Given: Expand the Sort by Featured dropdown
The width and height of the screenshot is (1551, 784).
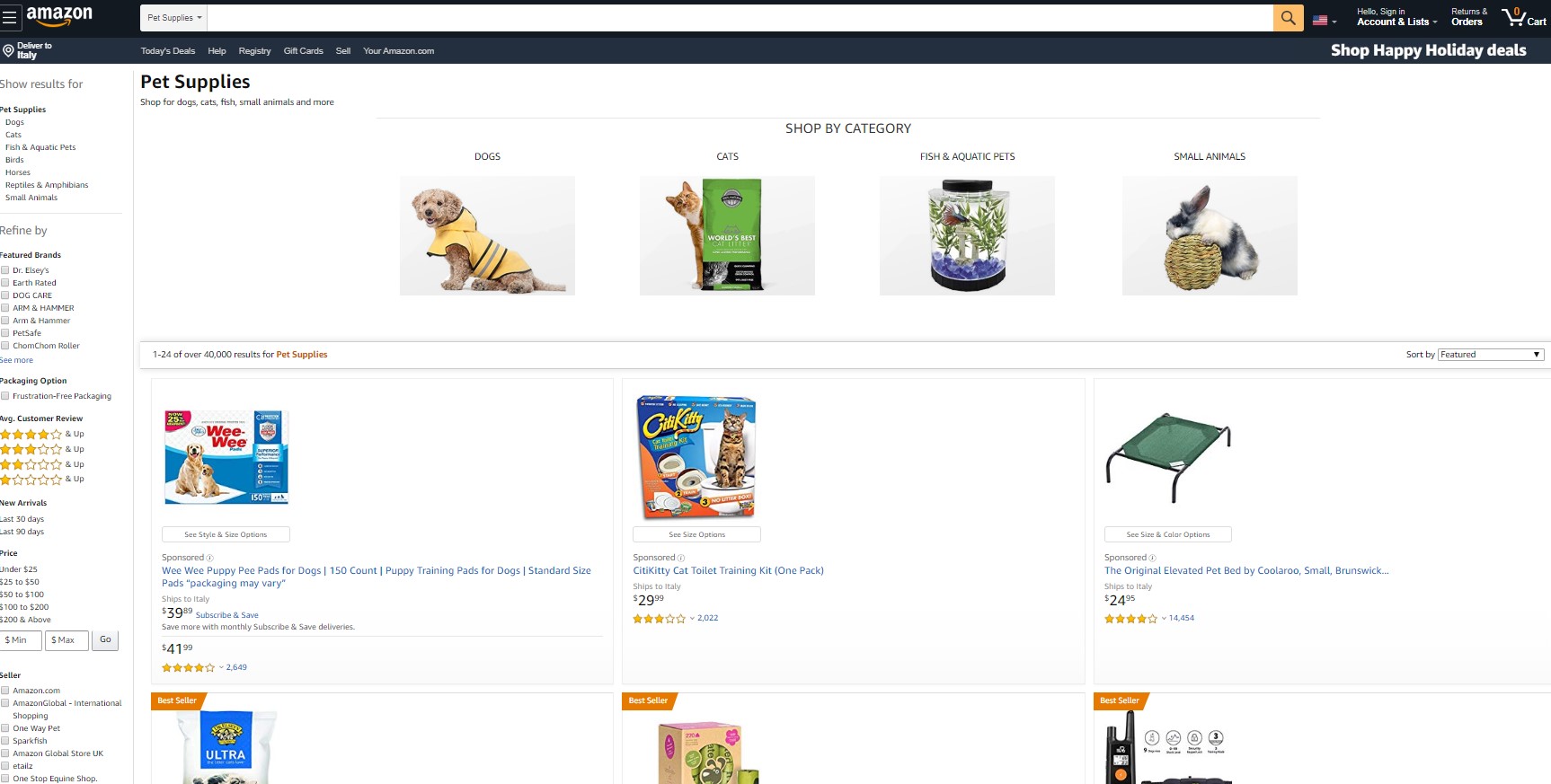Looking at the screenshot, I should (1491, 355).
